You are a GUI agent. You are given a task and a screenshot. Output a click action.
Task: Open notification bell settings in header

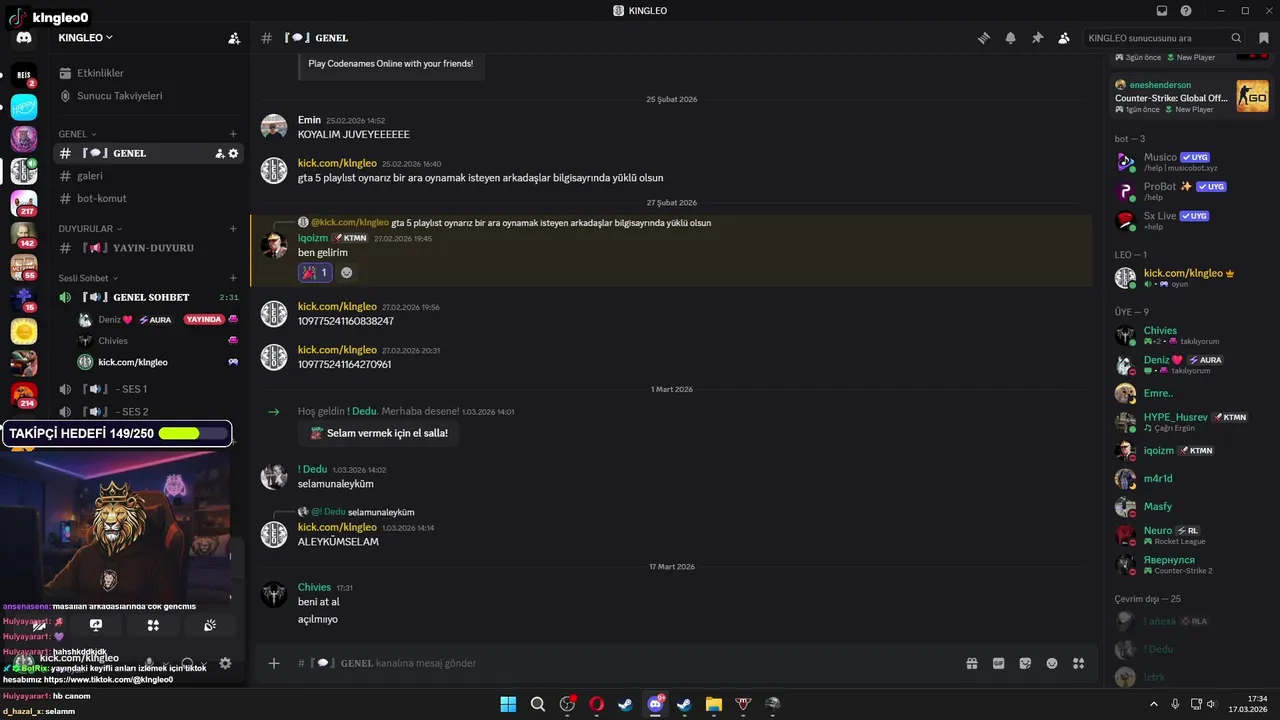click(x=1011, y=38)
